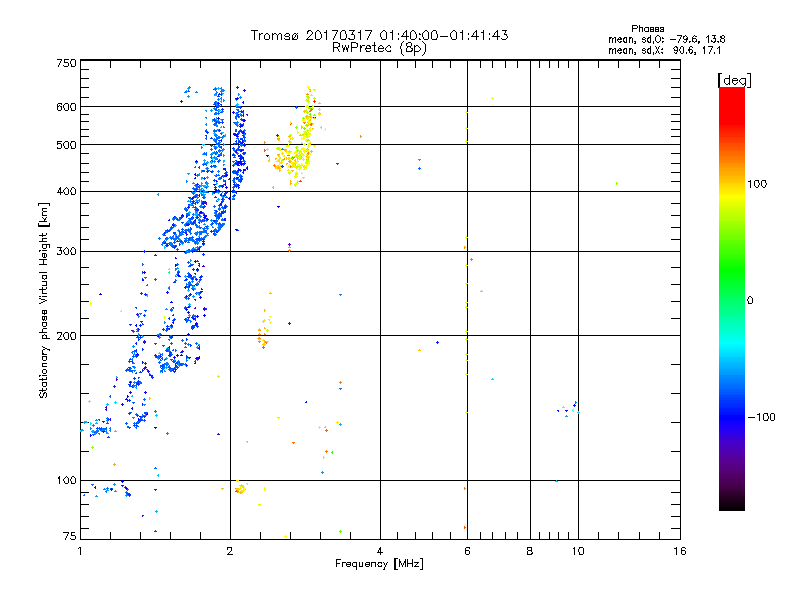The height and width of the screenshot is (600, 800).
Task: Click the x-axis label '1'
Action: pyautogui.click(x=80, y=551)
